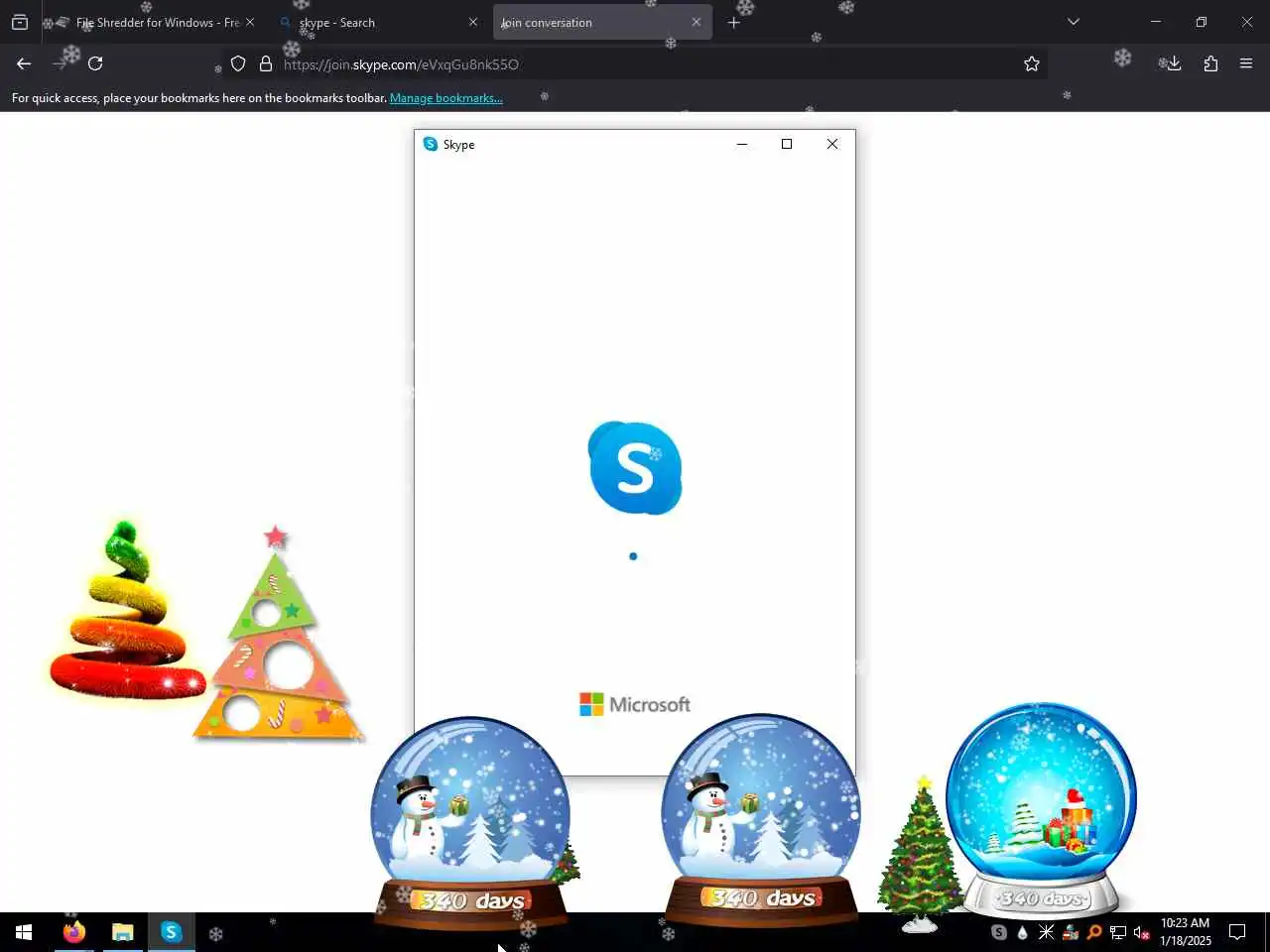Bookmark this page with the star
This screenshot has width=1270, height=952.
point(1032,63)
